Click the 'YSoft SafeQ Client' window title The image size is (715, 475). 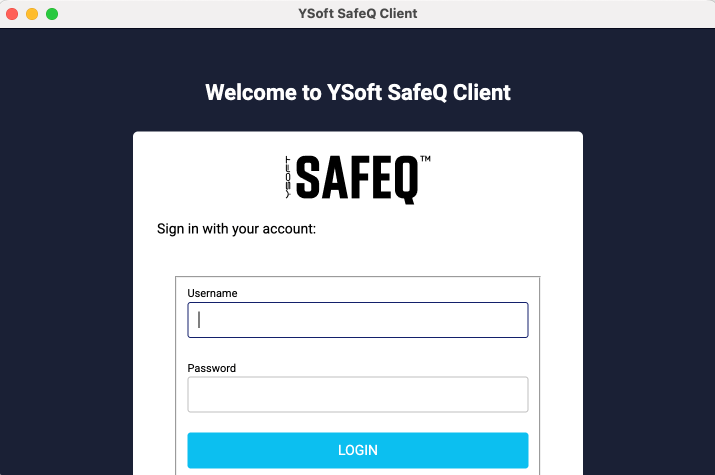[x=358, y=14]
